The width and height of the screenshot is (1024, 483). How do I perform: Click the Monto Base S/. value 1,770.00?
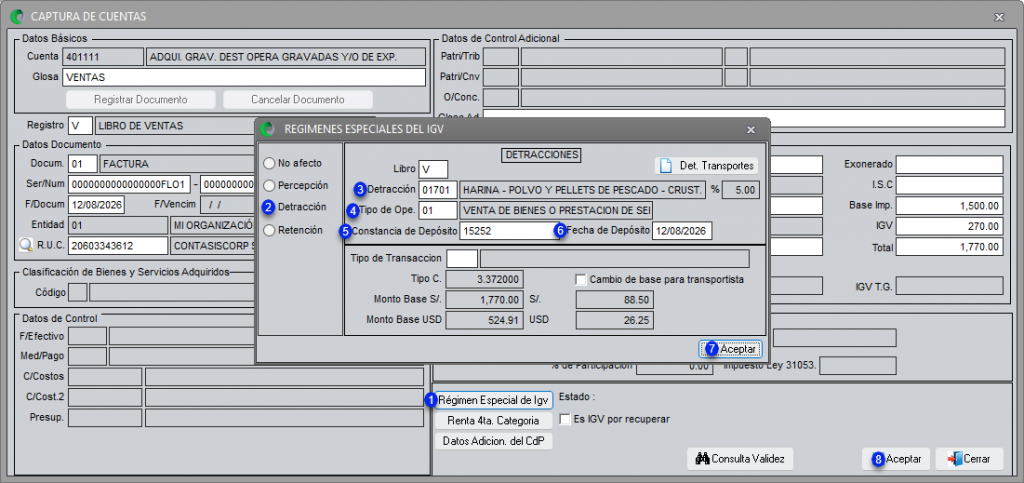[x=484, y=300]
